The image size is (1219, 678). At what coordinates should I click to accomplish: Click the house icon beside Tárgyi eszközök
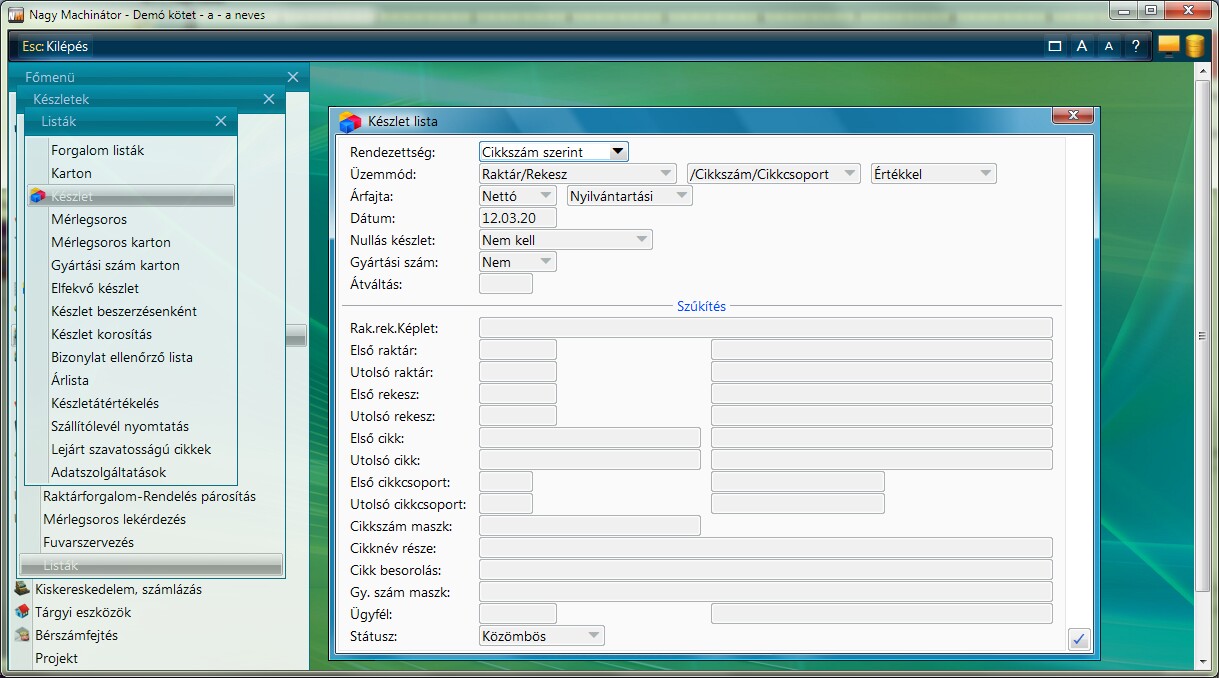[x=22, y=612]
